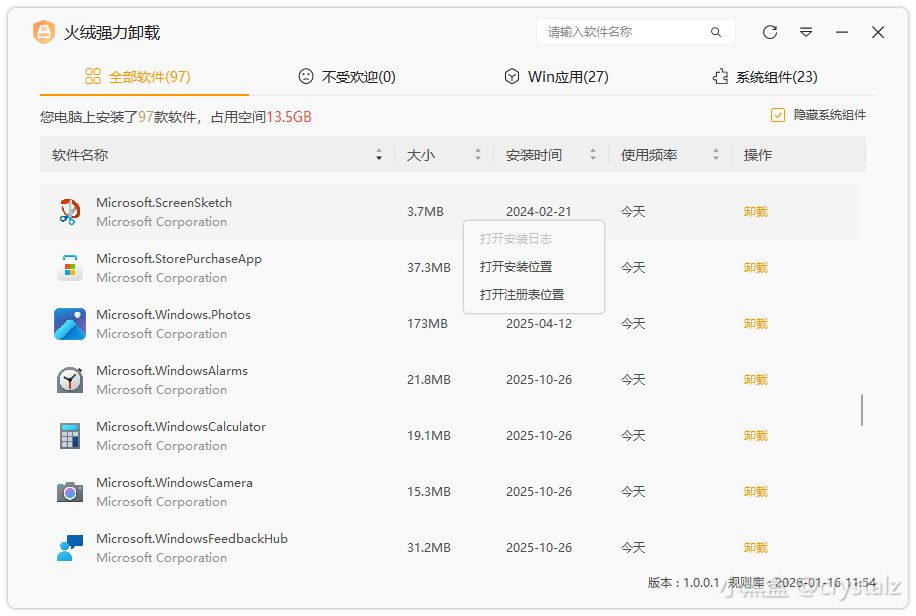Select the Microsoft.WindowsCamera name text

pos(175,483)
